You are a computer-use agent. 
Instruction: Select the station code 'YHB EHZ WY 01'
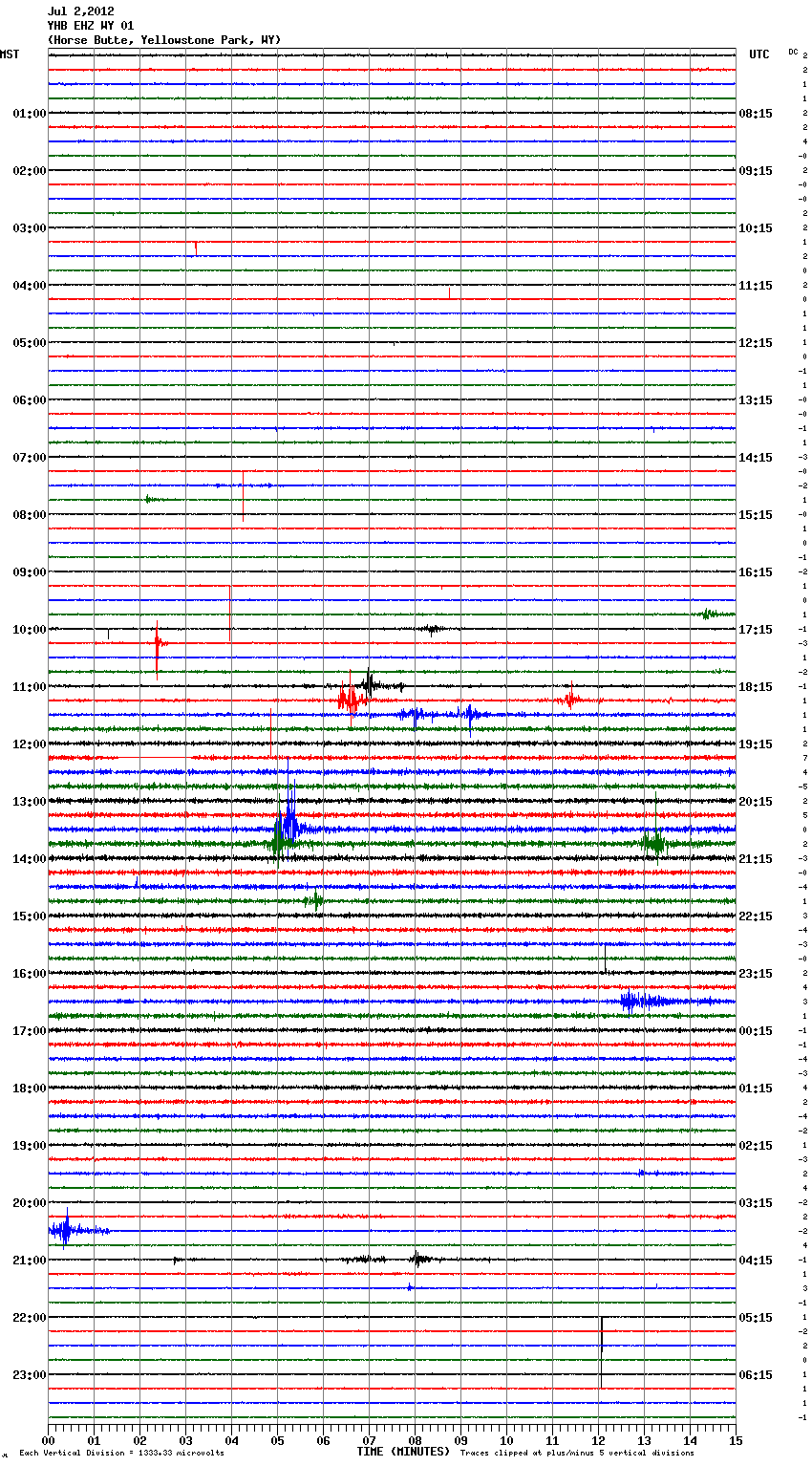pos(91,26)
